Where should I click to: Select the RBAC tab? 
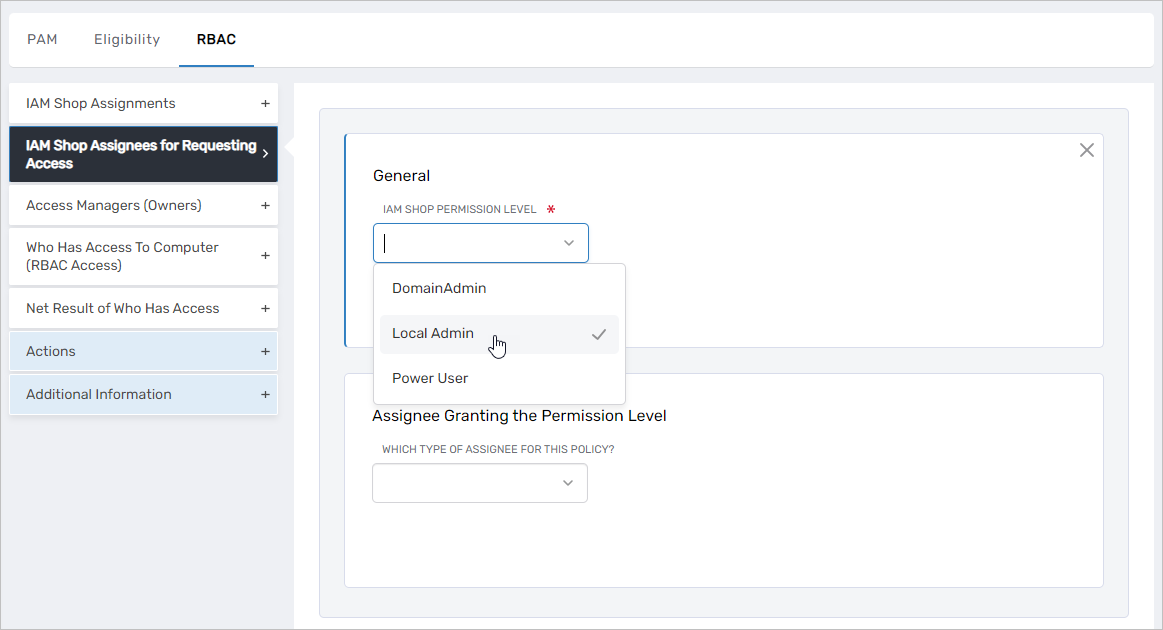click(216, 40)
